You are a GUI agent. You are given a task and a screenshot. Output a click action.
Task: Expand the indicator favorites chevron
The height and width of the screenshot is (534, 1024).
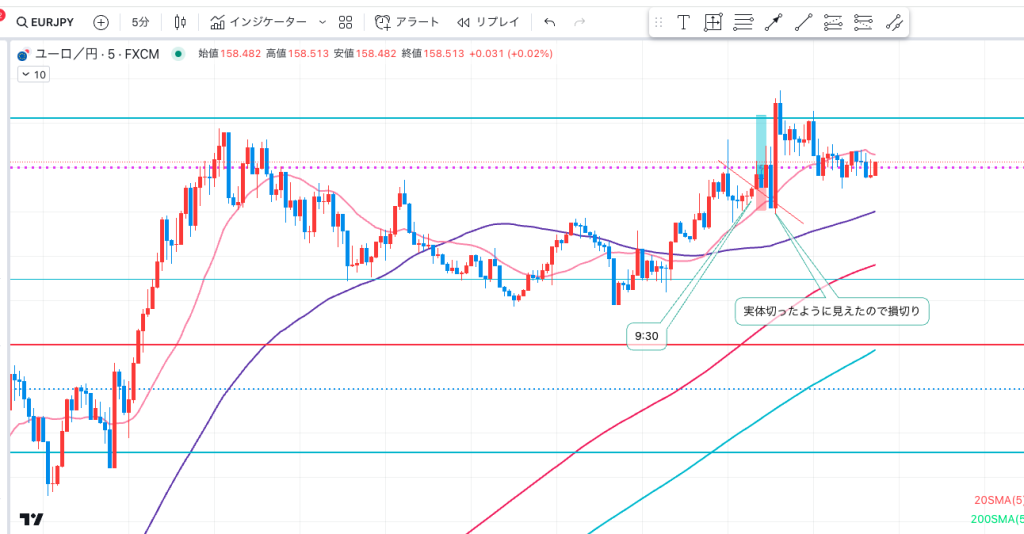tap(321, 22)
